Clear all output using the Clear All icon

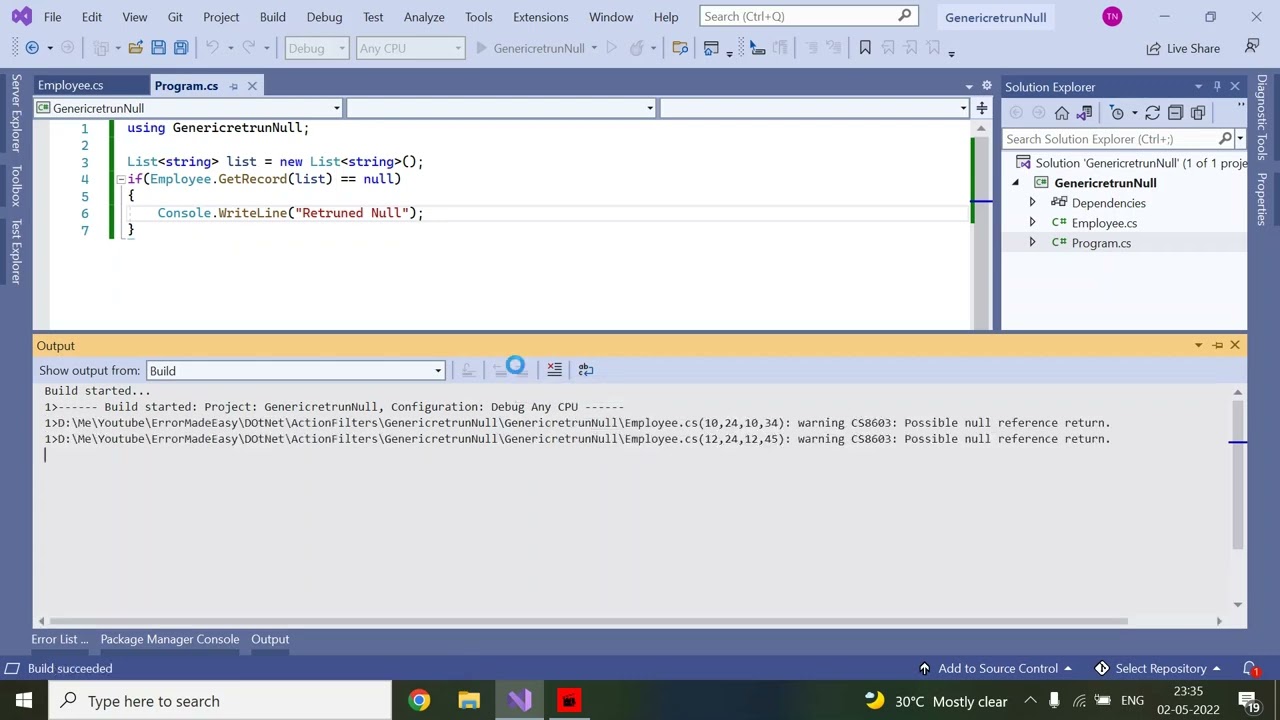tap(554, 370)
